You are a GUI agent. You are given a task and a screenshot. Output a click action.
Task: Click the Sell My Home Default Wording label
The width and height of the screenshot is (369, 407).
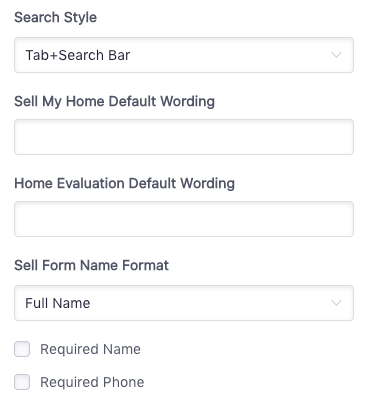pyautogui.click(x=114, y=101)
